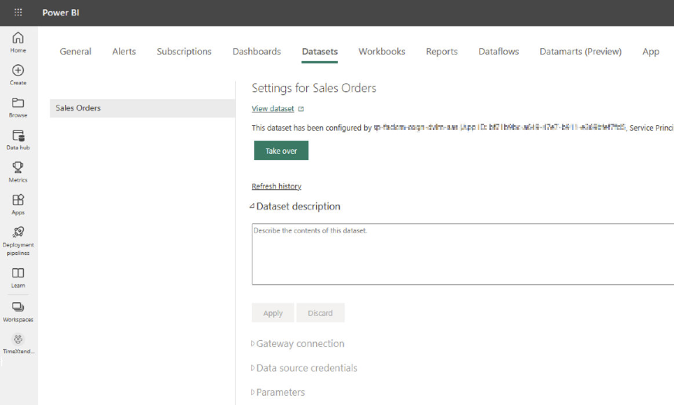Open the app launcher waffle icon
Viewport: 674px width, 405px height.
(18, 12)
